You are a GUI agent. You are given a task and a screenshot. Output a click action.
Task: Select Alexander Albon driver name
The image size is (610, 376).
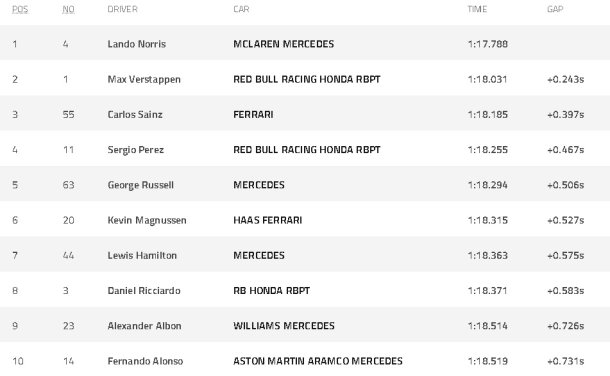pyautogui.click(x=144, y=326)
